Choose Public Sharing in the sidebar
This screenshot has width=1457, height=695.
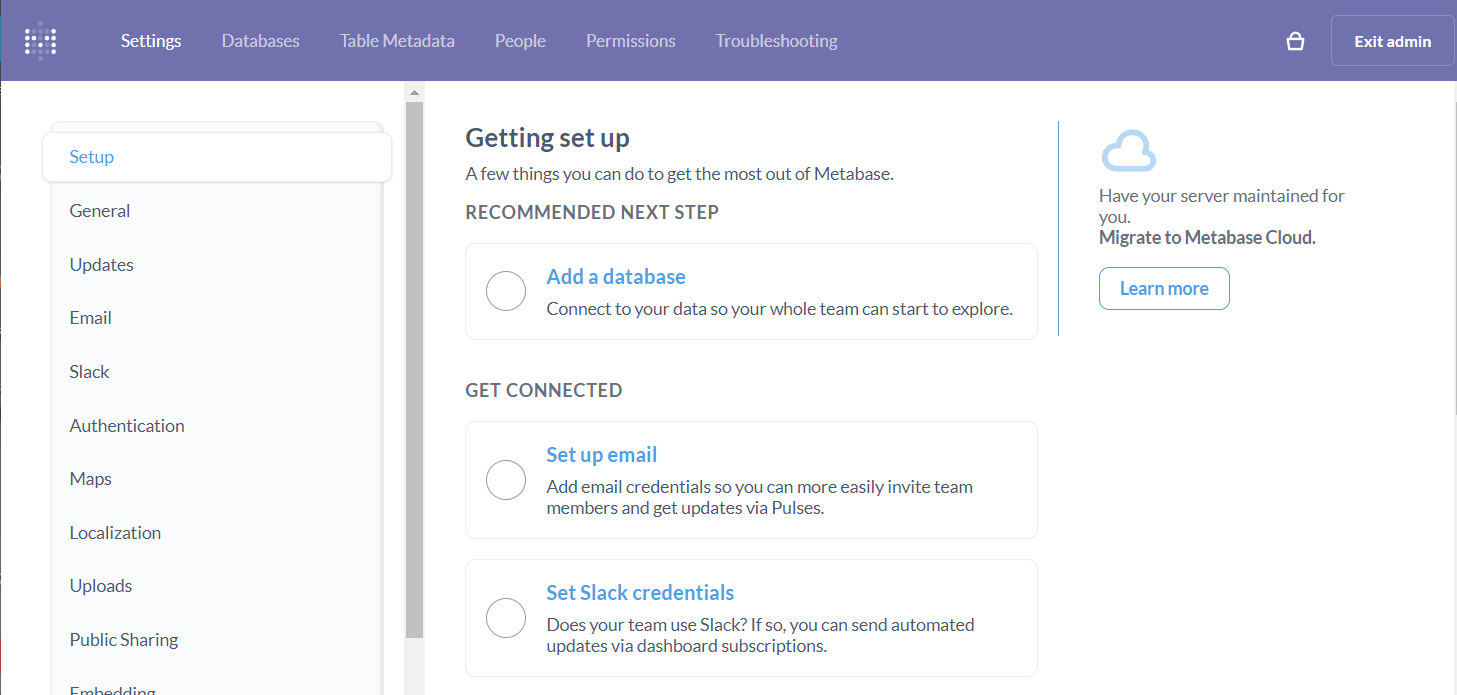(124, 640)
